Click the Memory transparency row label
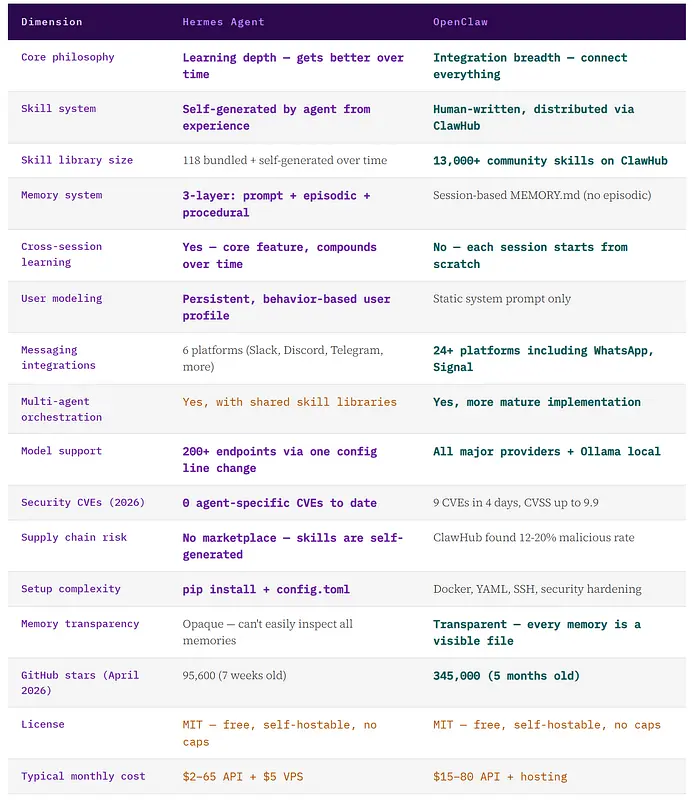The height and width of the screenshot is (804, 700). (x=80, y=624)
